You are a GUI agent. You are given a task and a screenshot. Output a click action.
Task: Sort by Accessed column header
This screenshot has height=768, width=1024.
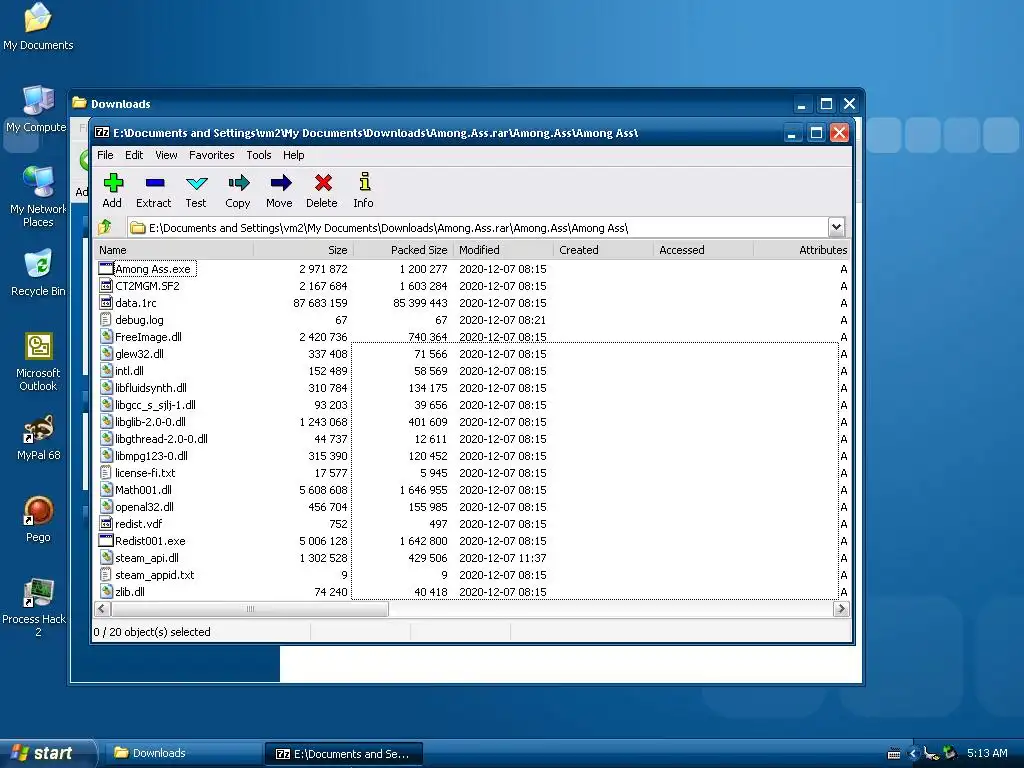coord(703,249)
